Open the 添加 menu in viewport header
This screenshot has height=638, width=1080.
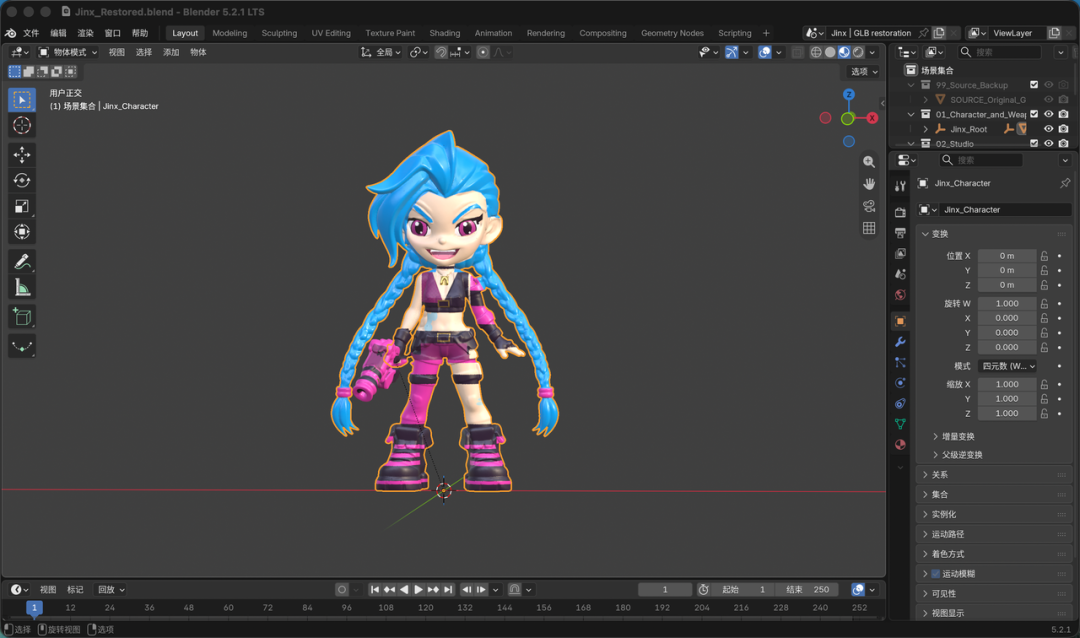[171, 52]
